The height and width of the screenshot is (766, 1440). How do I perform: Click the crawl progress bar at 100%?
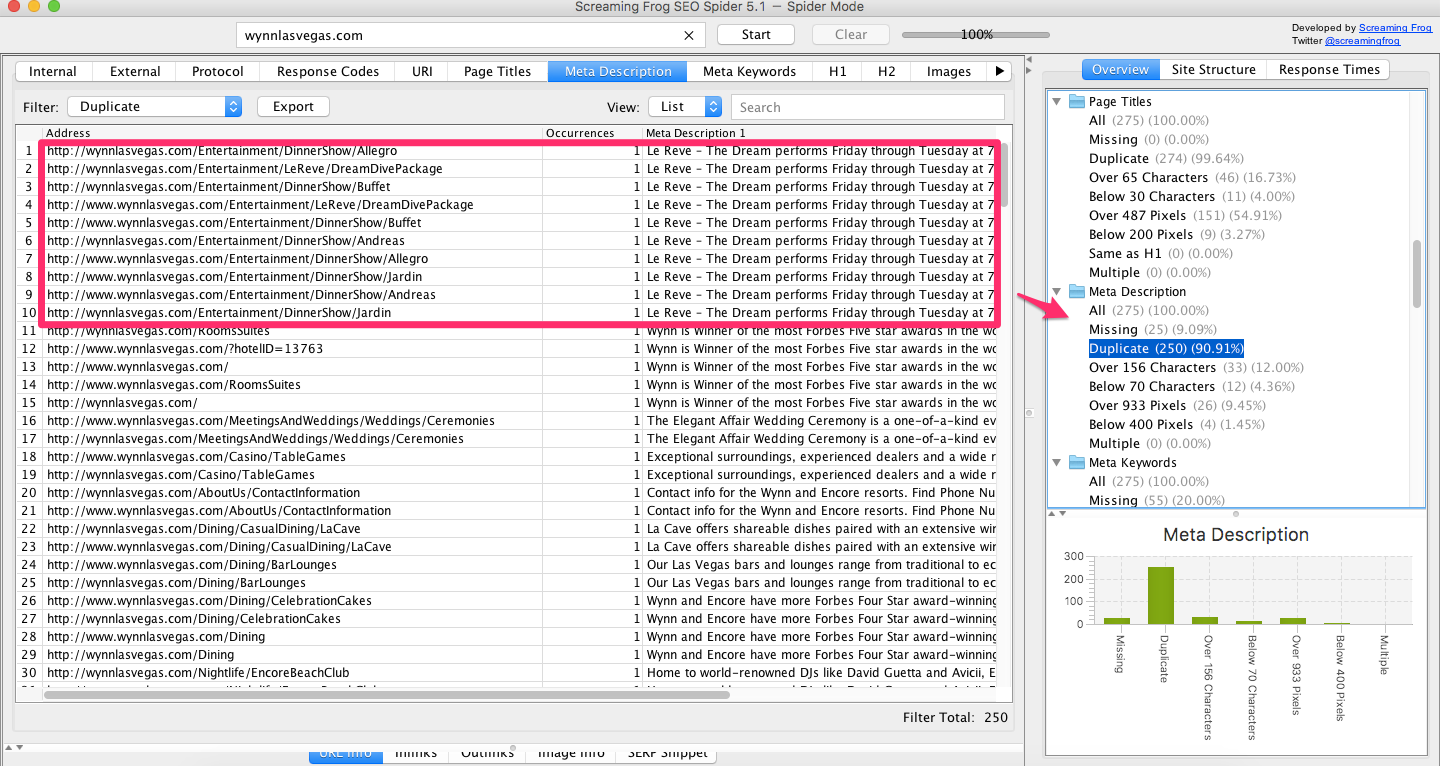click(x=977, y=35)
